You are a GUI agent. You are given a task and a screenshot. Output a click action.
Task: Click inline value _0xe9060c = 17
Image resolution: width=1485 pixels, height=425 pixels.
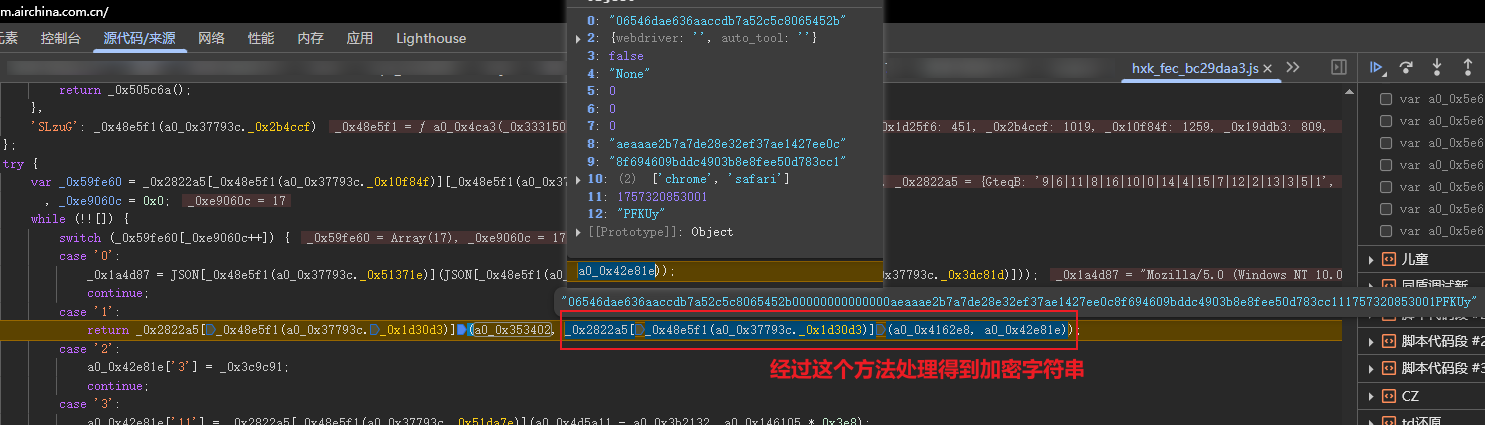click(236, 201)
